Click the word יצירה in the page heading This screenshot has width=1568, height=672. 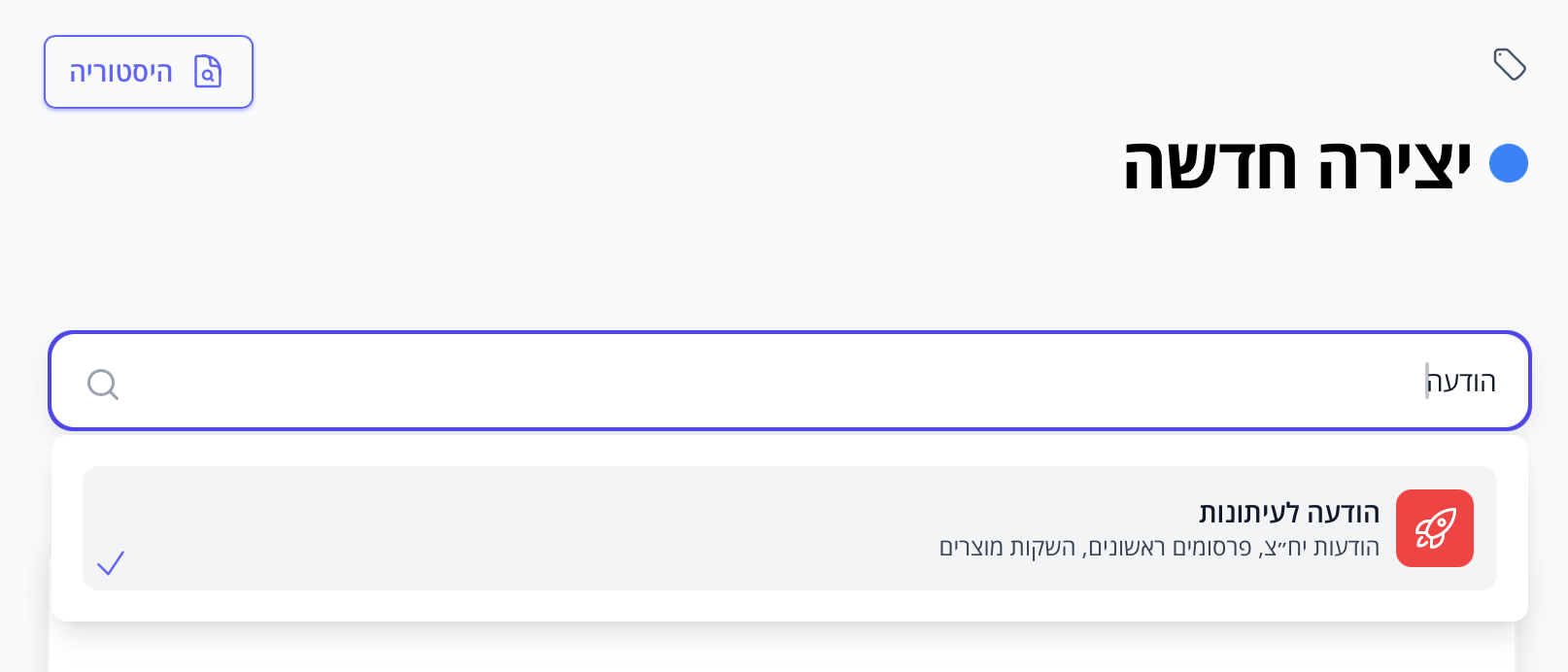[1394, 164]
